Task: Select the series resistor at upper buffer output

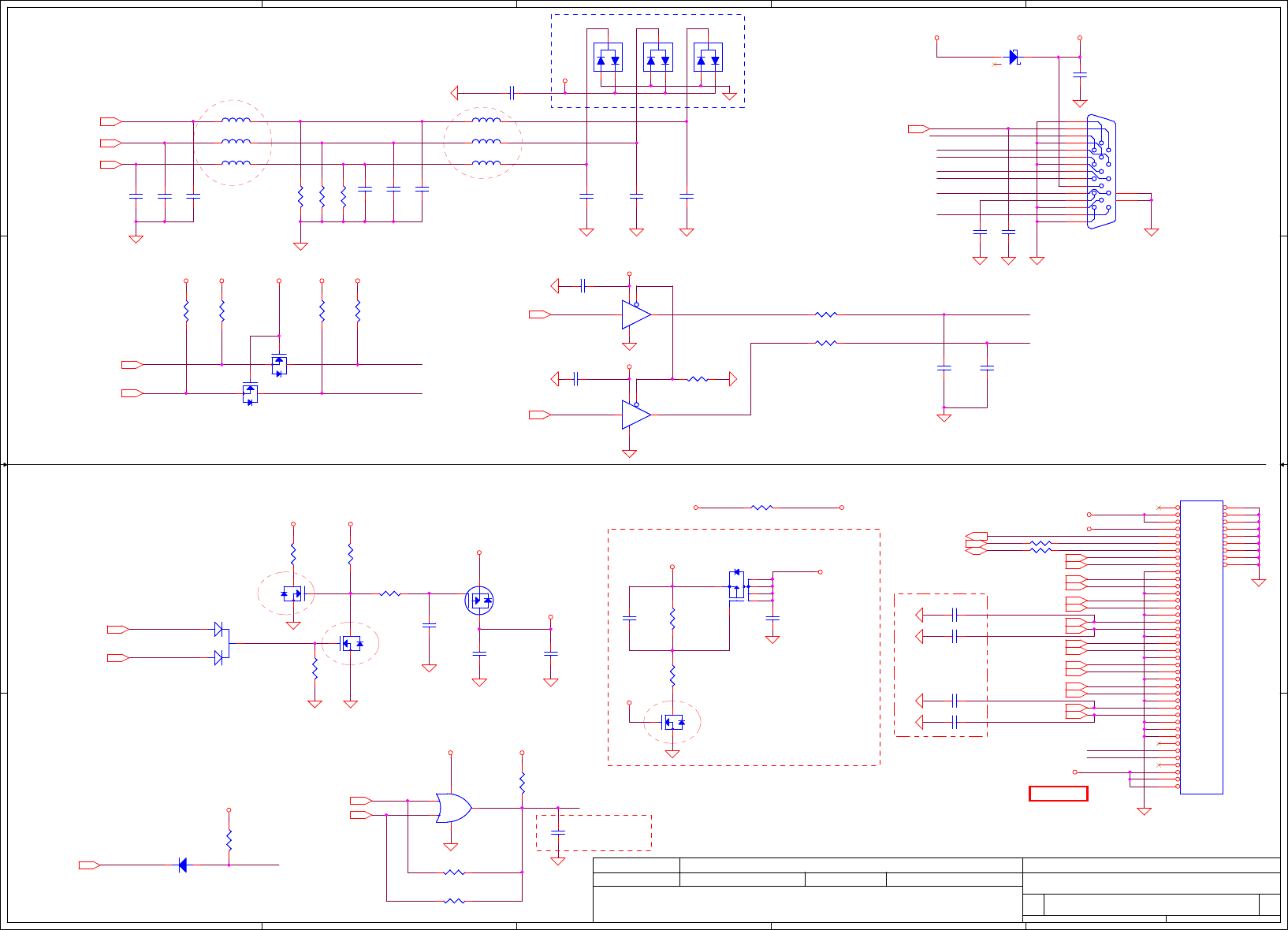Action: click(x=825, y=314)
